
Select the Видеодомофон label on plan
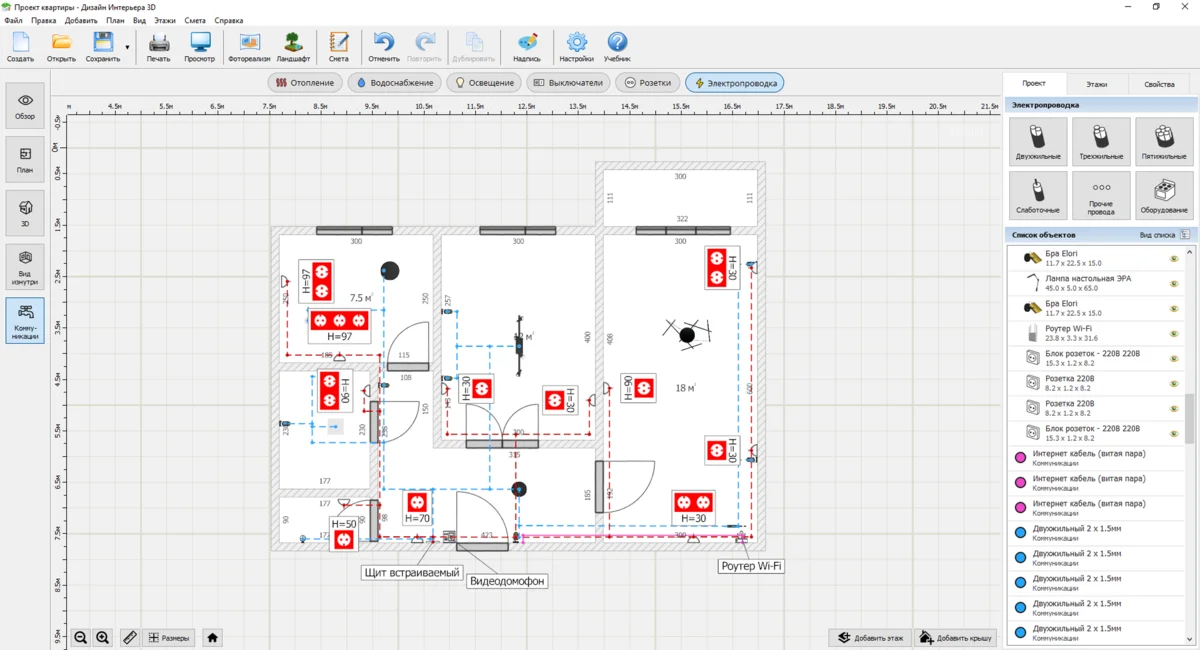point(508,581)
